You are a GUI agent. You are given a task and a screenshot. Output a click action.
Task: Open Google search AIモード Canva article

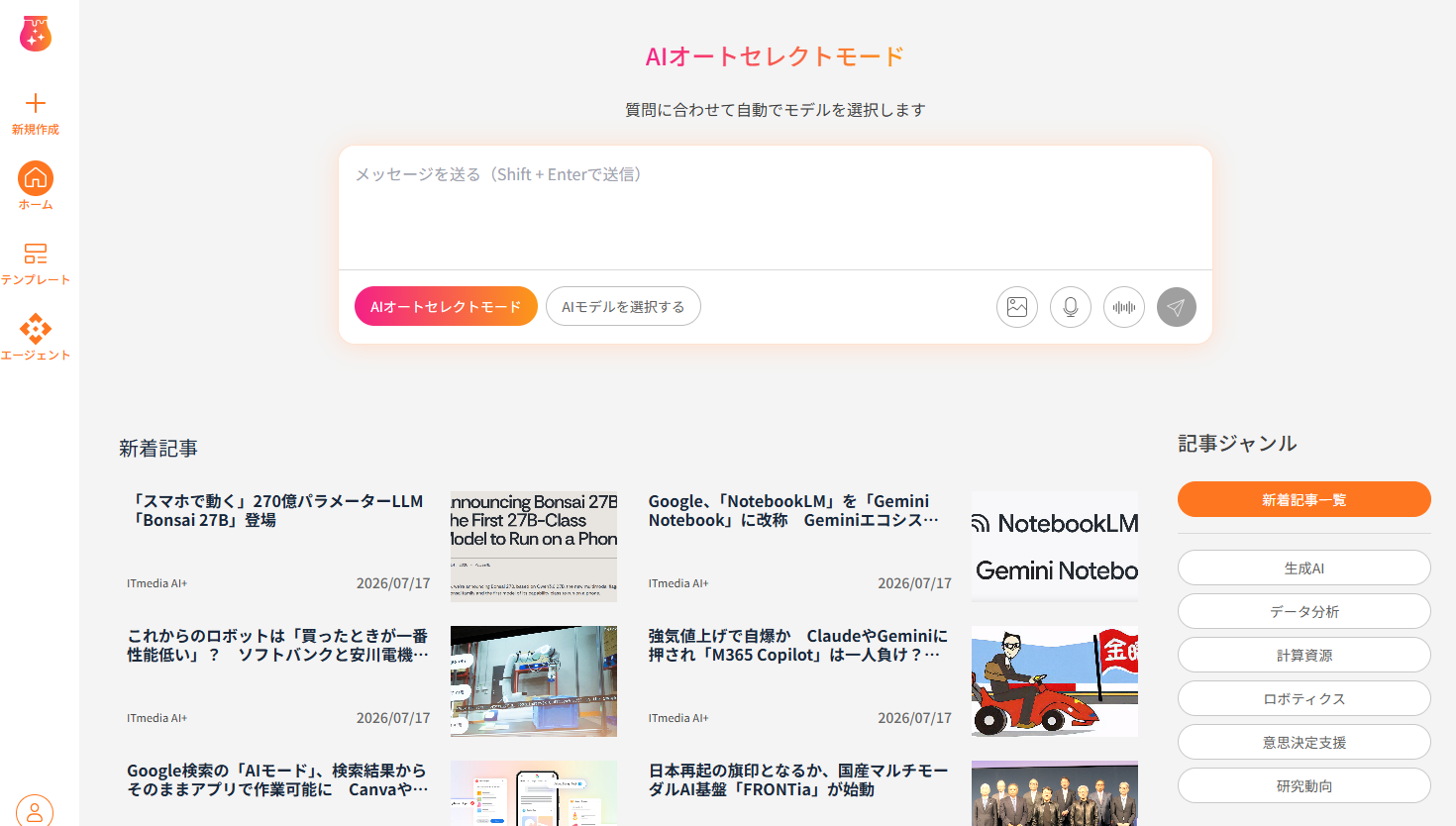pyautogui.click(x=277, y=779)
